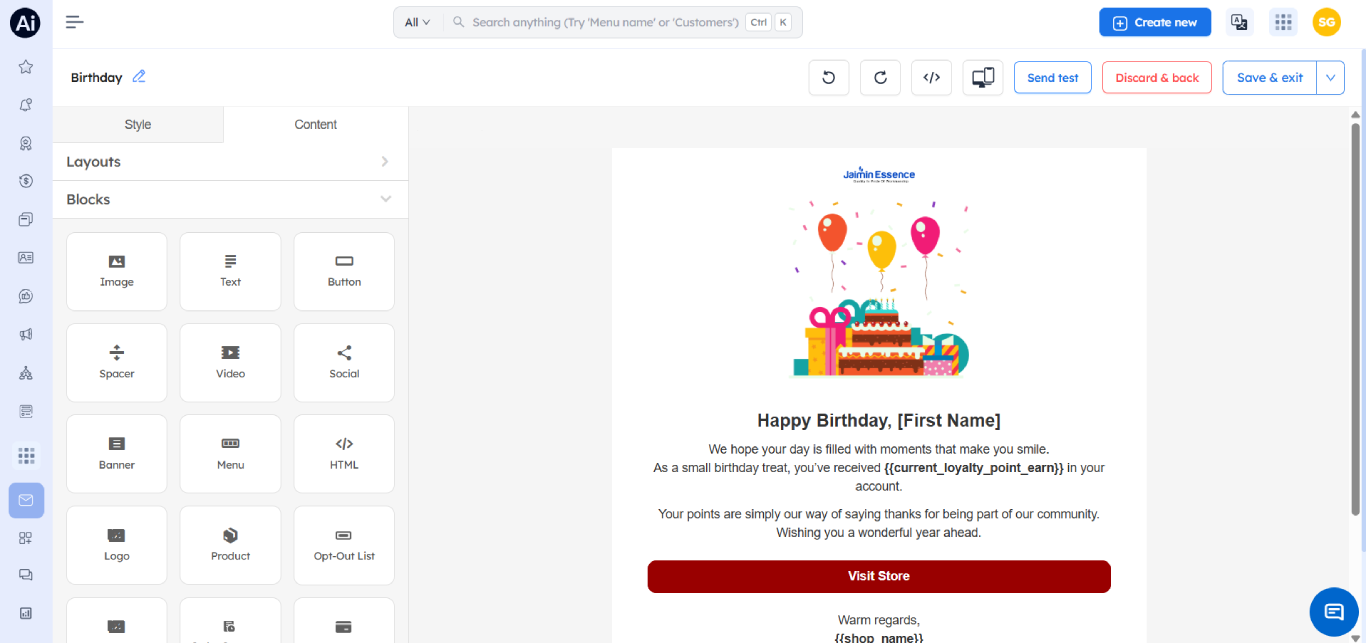Switch to the Content tab
The height and width of the screenshot is (643, 1366).
tap(315, 124)
